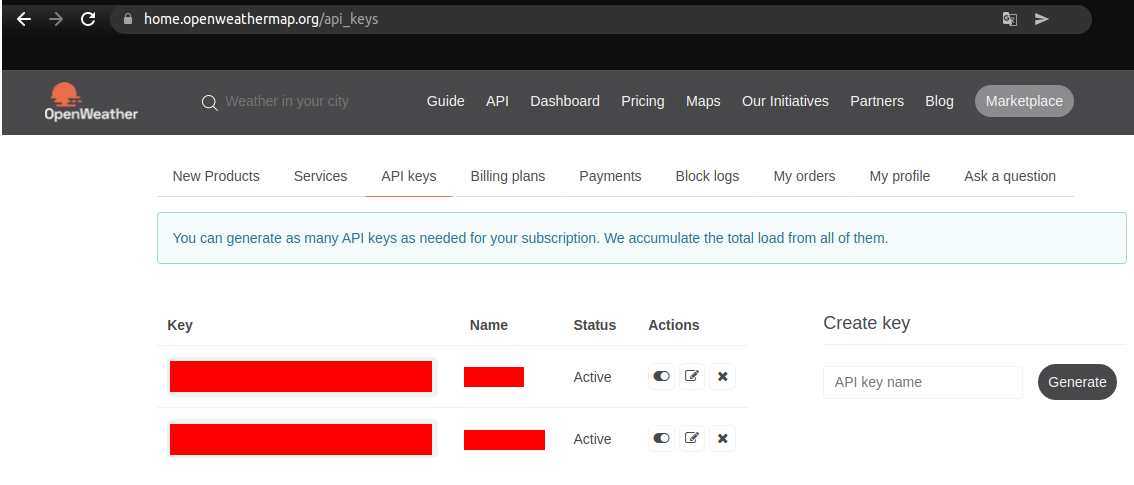Edit the second API key's name
Viewport: 1134px width, 485px height.
click(x=692, y=438)
